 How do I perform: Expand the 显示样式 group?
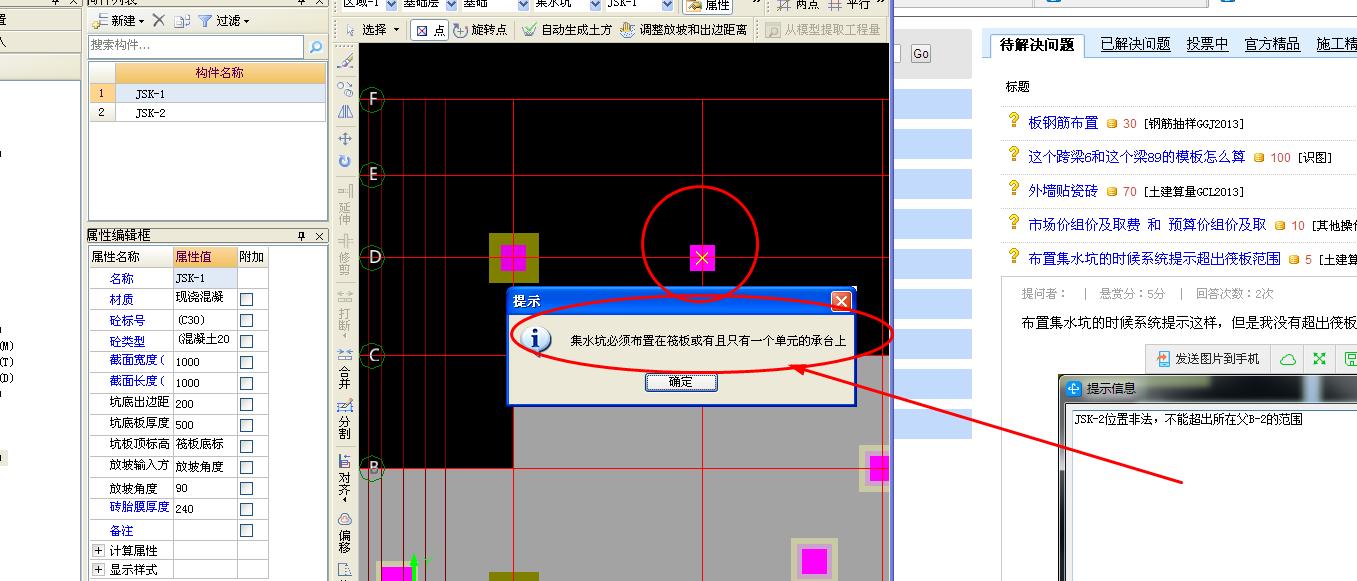98,569
